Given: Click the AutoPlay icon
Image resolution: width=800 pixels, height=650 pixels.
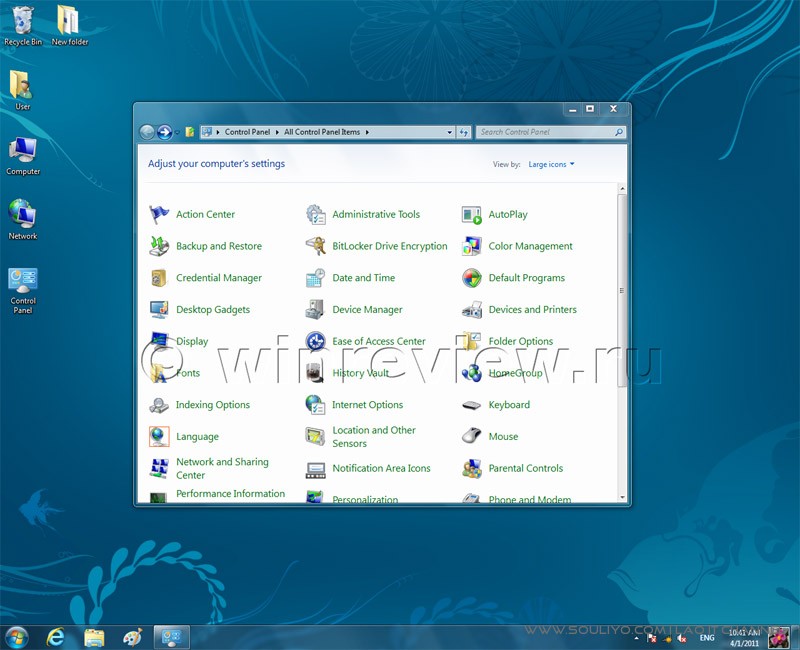Looking at the screenshot, I should [472, 214].
